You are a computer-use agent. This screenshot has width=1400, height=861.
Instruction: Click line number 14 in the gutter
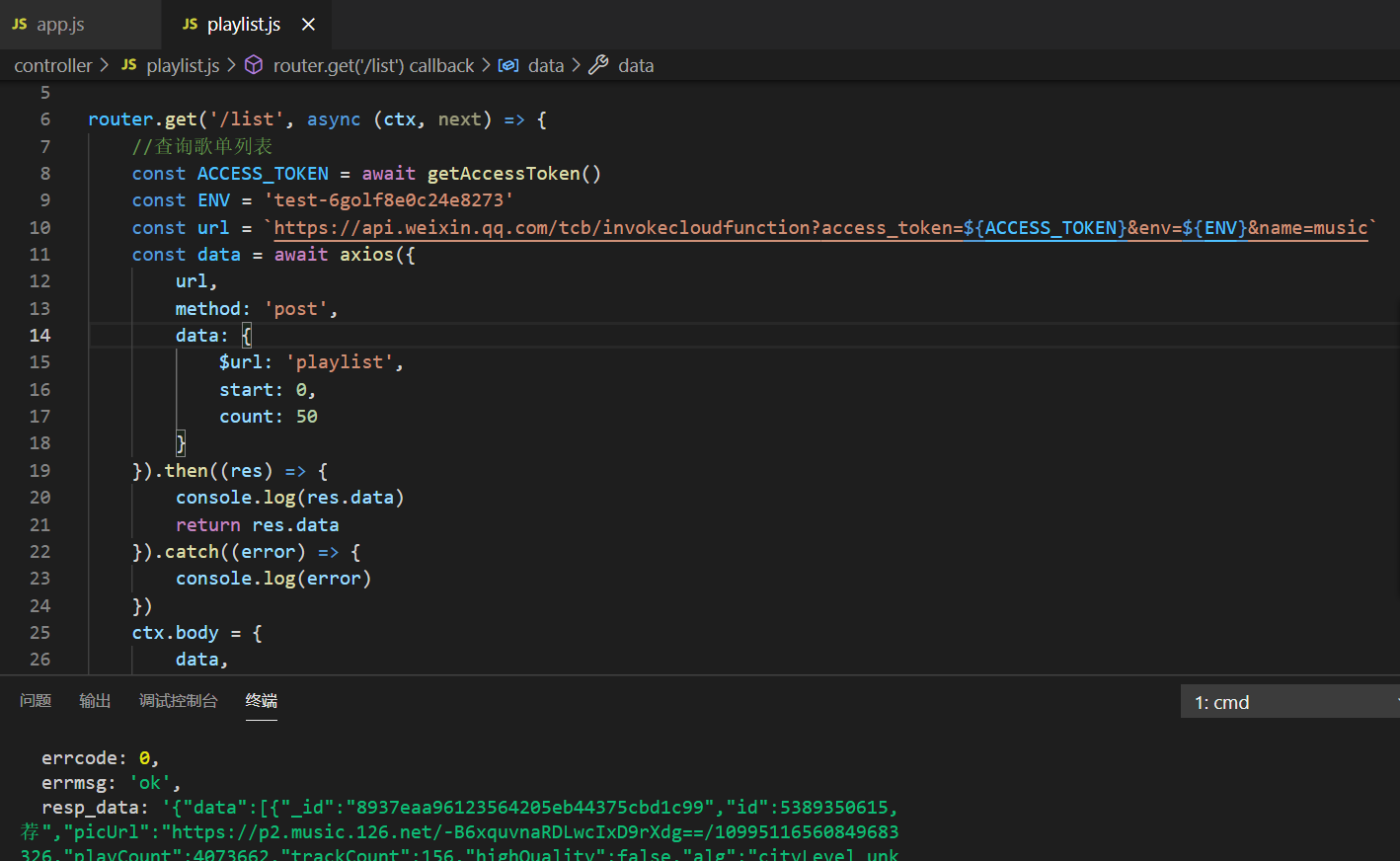click(39, 336)
